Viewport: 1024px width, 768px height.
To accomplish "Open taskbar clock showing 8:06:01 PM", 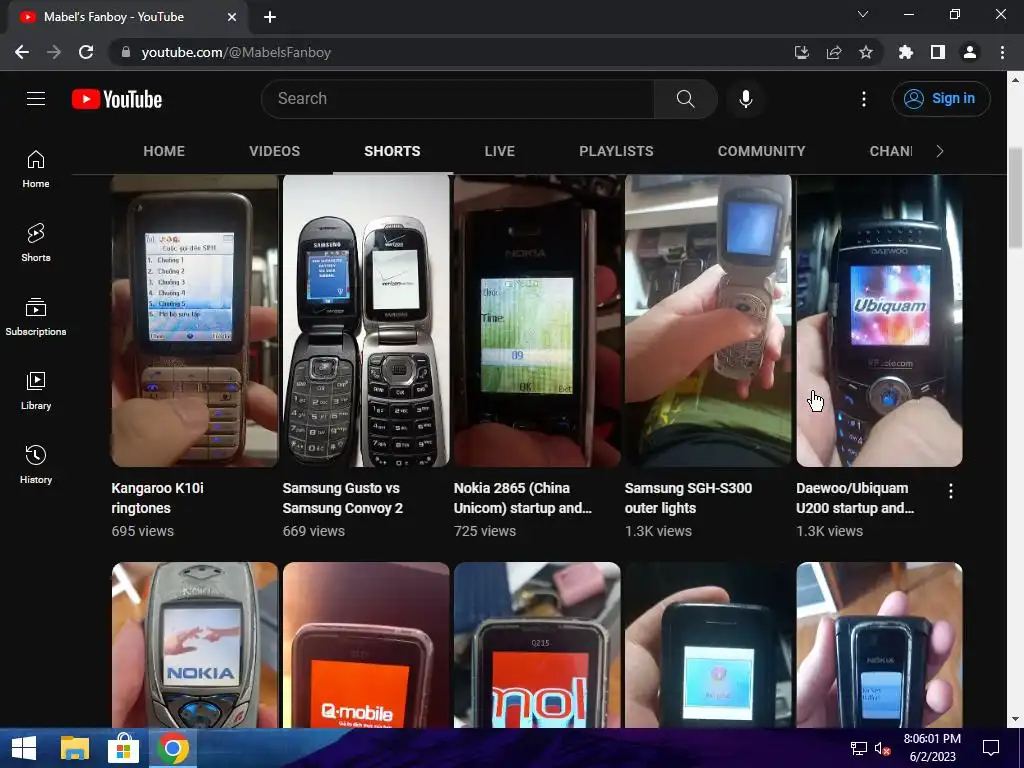I will click(x=932, y=748).
